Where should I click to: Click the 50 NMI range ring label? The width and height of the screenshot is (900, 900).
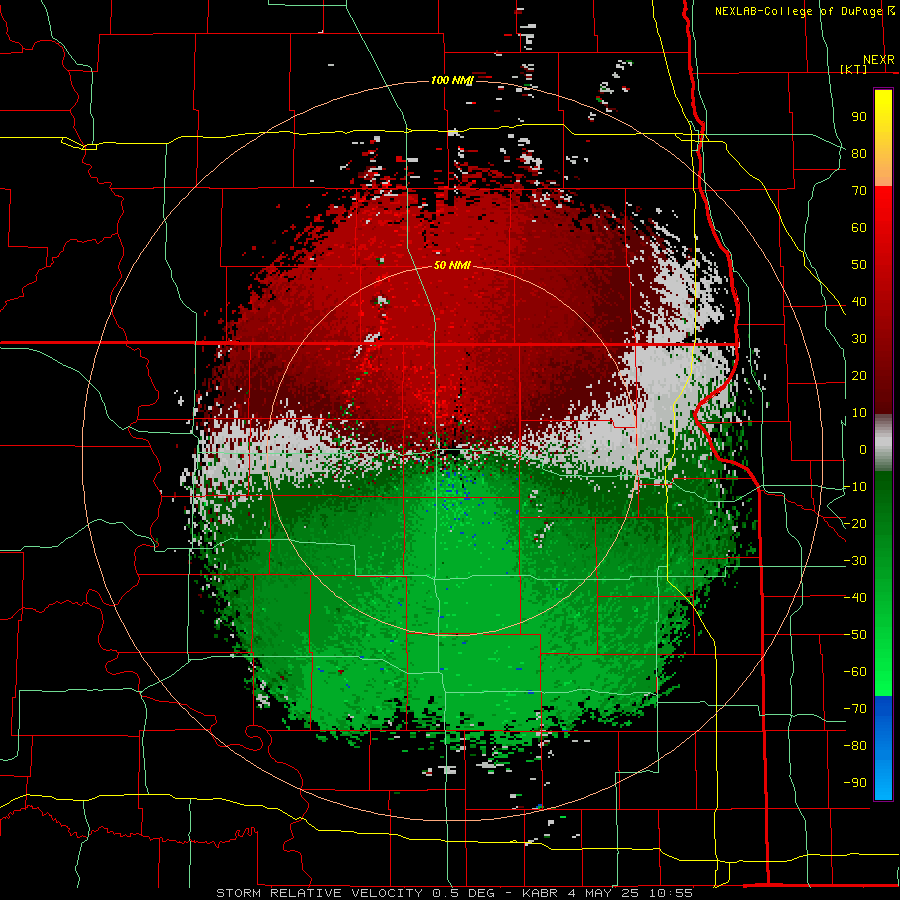(452, 265)
